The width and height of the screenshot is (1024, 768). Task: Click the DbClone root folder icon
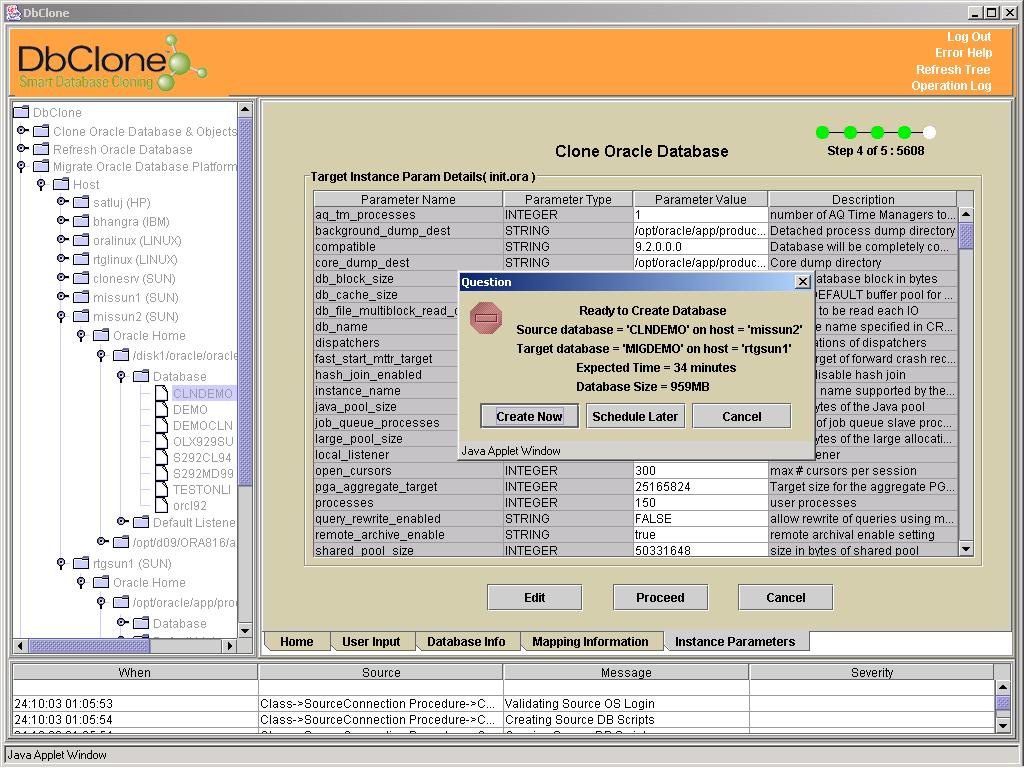click(22, 112)
